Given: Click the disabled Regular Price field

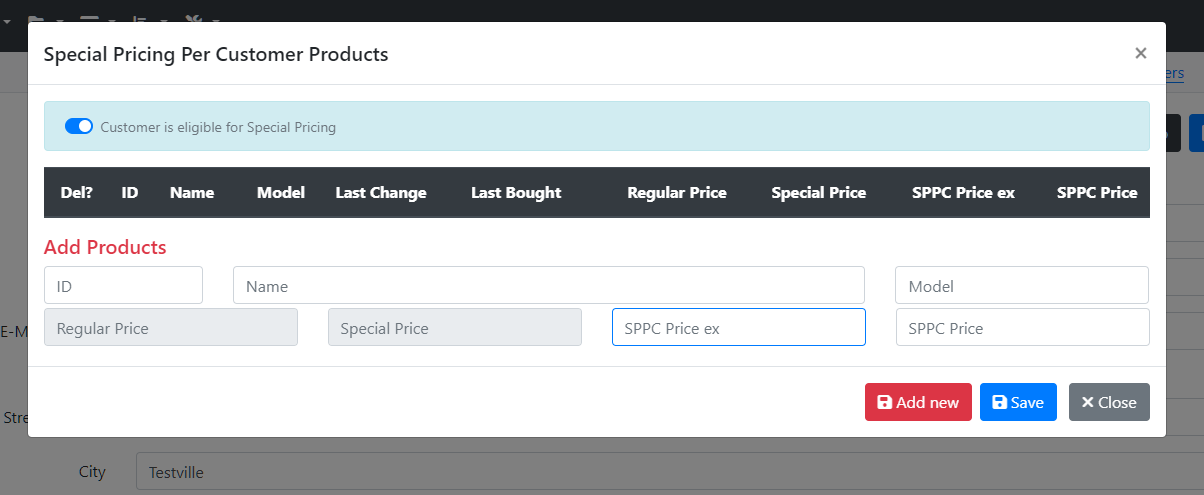Looking at the screenshot, I should click(x=171, y=327).
